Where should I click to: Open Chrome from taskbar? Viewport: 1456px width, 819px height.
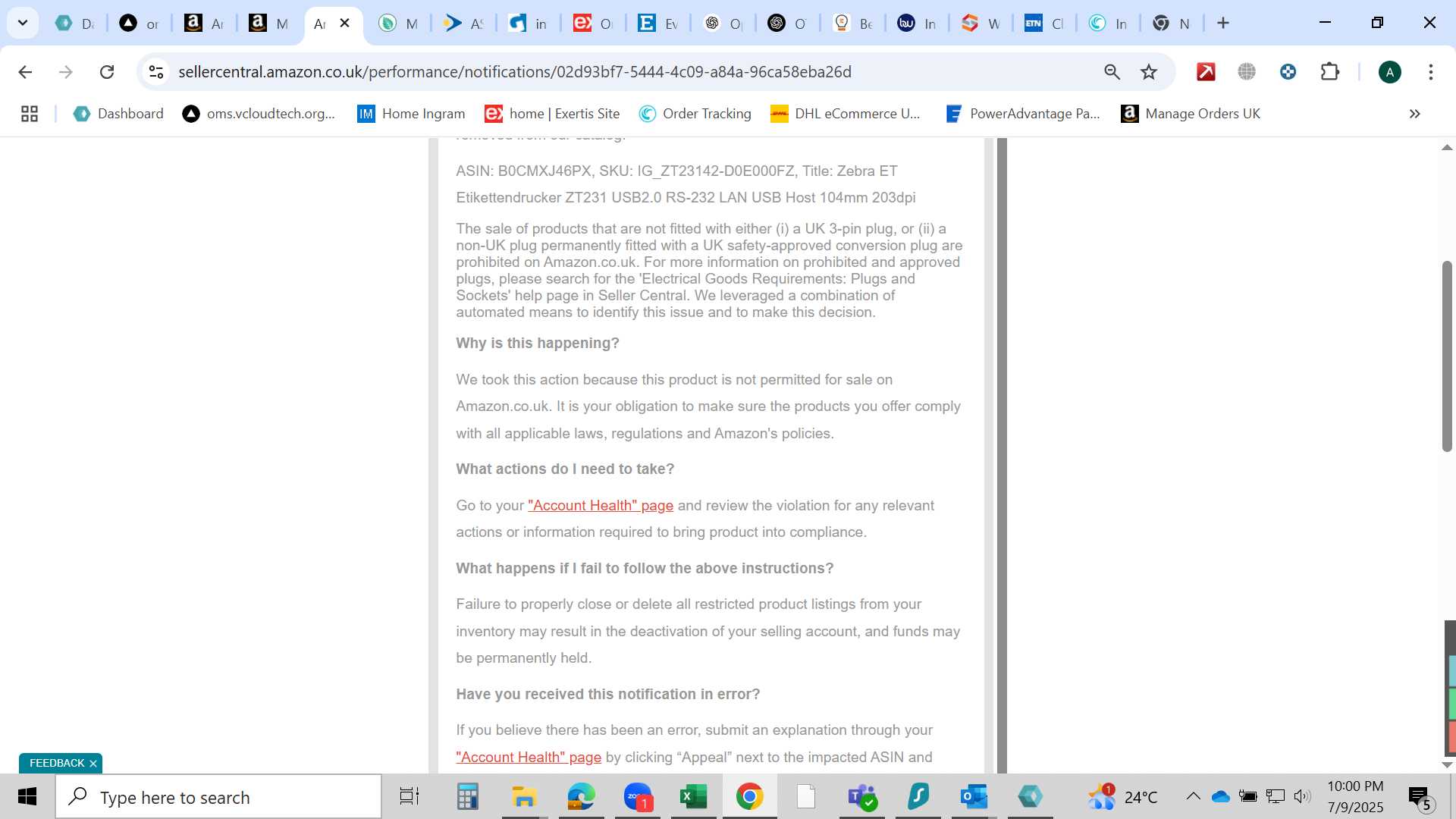pyautogui.click(x=749, y=797)
